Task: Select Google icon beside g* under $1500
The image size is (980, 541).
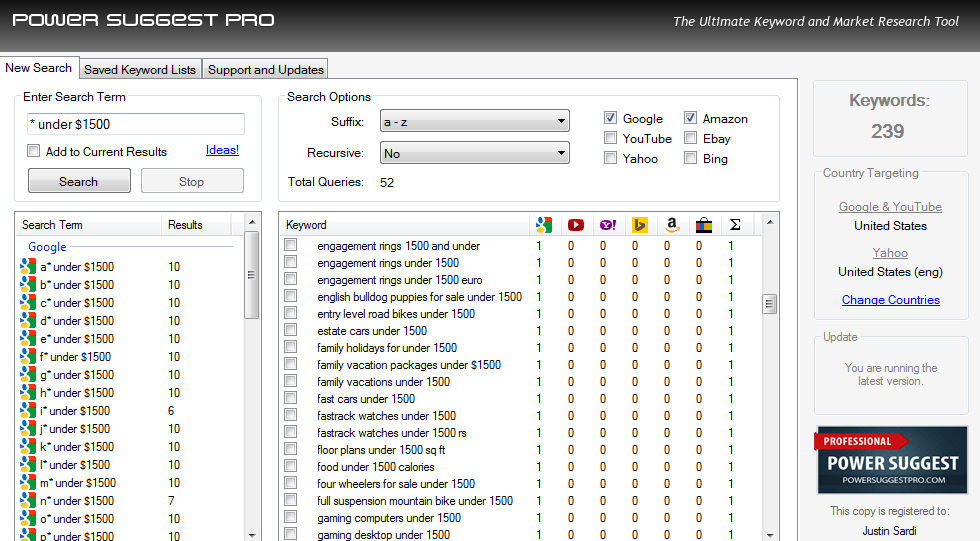Action: click(28, 375)
